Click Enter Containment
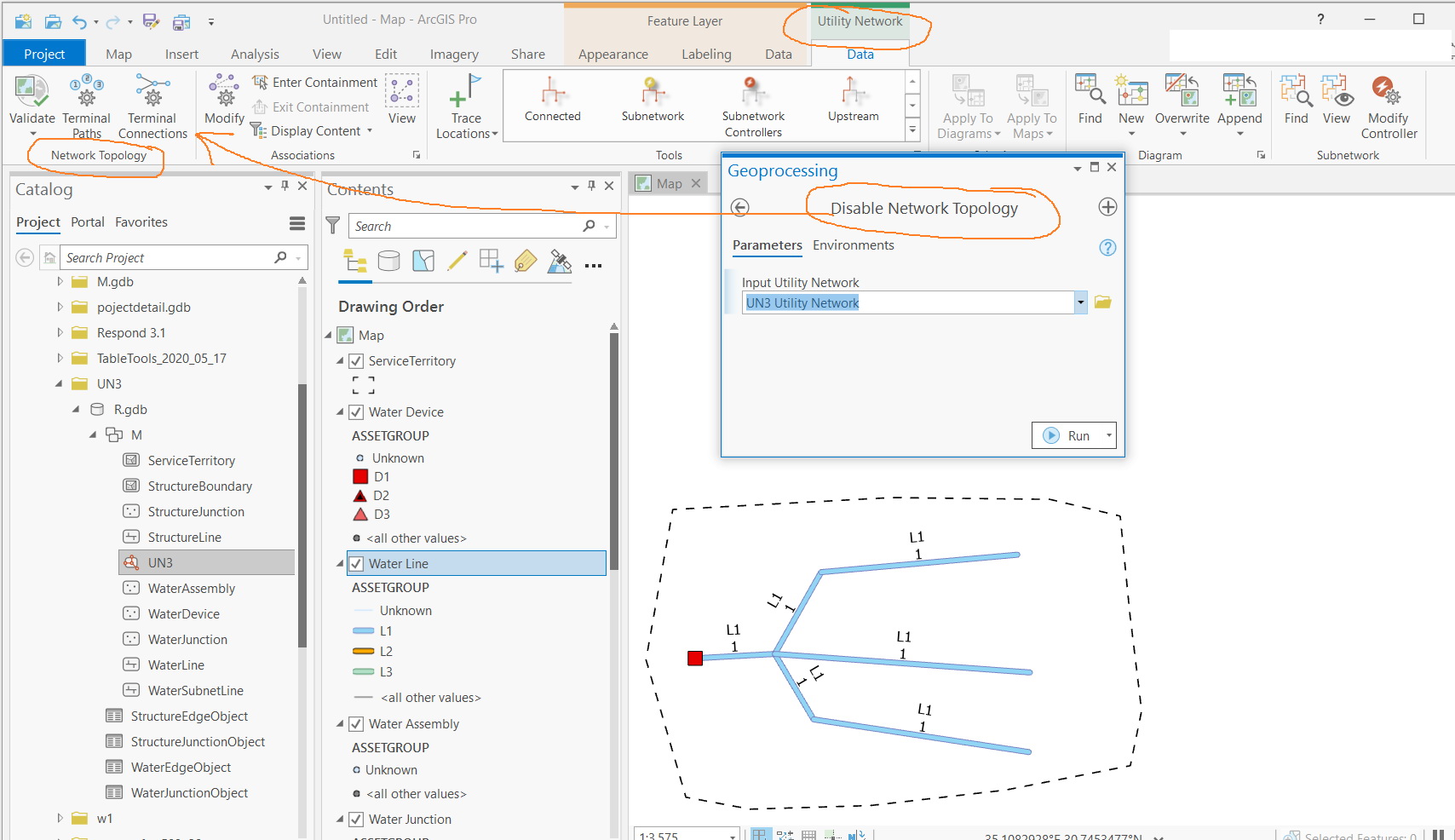The image size is (1455, 840). (x=315, y=83)
